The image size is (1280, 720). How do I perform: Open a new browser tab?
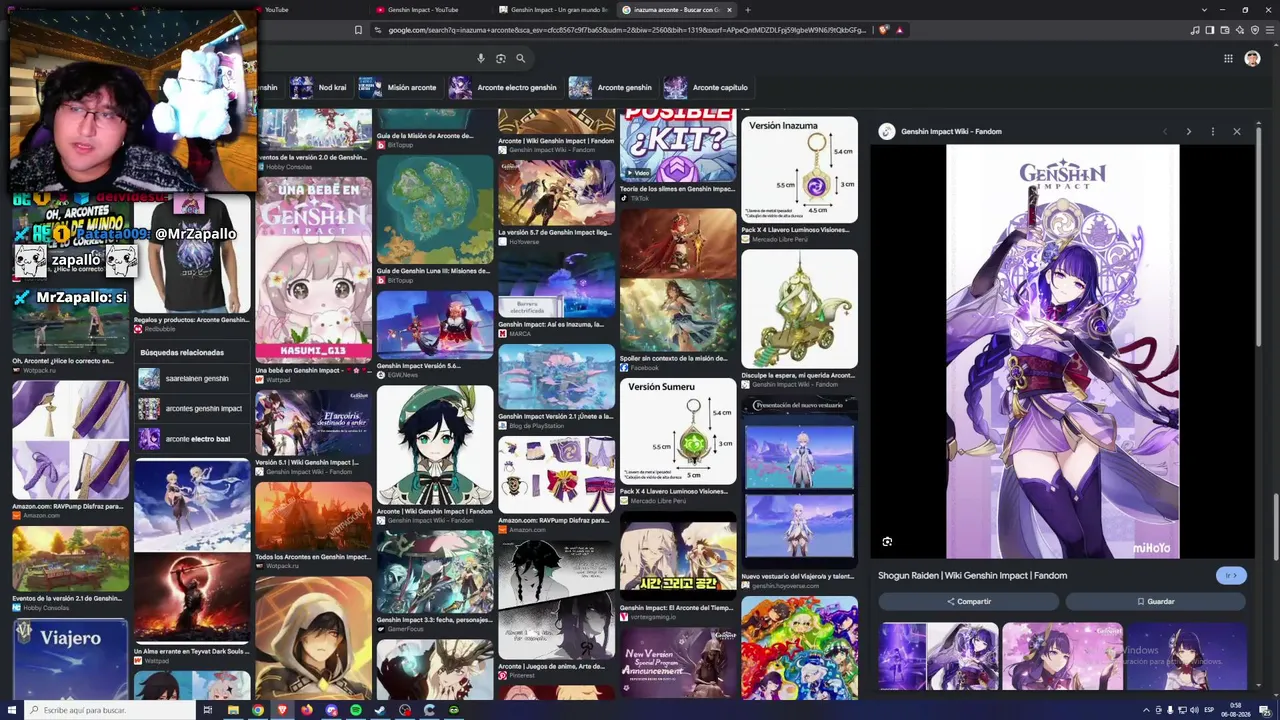[x=747, y=10]
